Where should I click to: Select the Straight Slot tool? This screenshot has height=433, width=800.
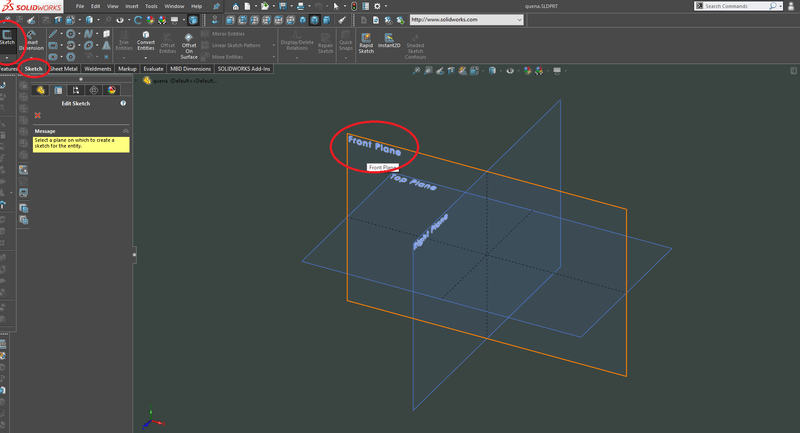coord(53,57)
